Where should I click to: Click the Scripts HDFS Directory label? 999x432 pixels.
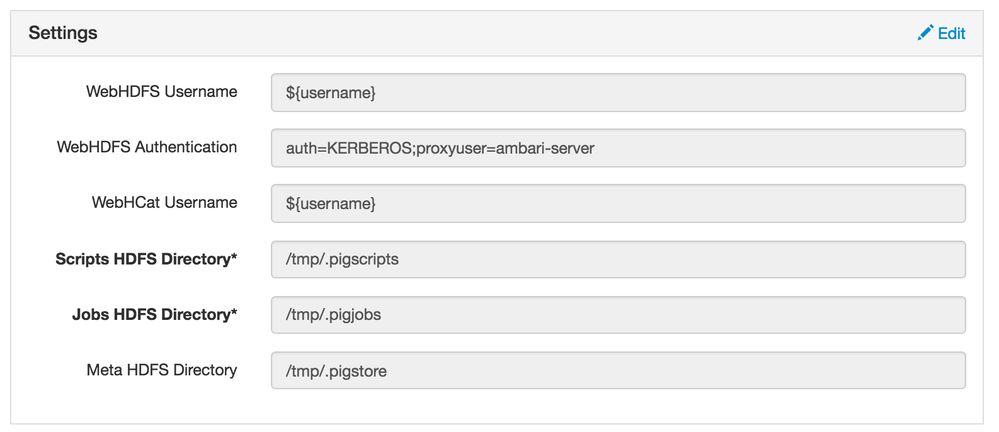click(x=142, y=259)
